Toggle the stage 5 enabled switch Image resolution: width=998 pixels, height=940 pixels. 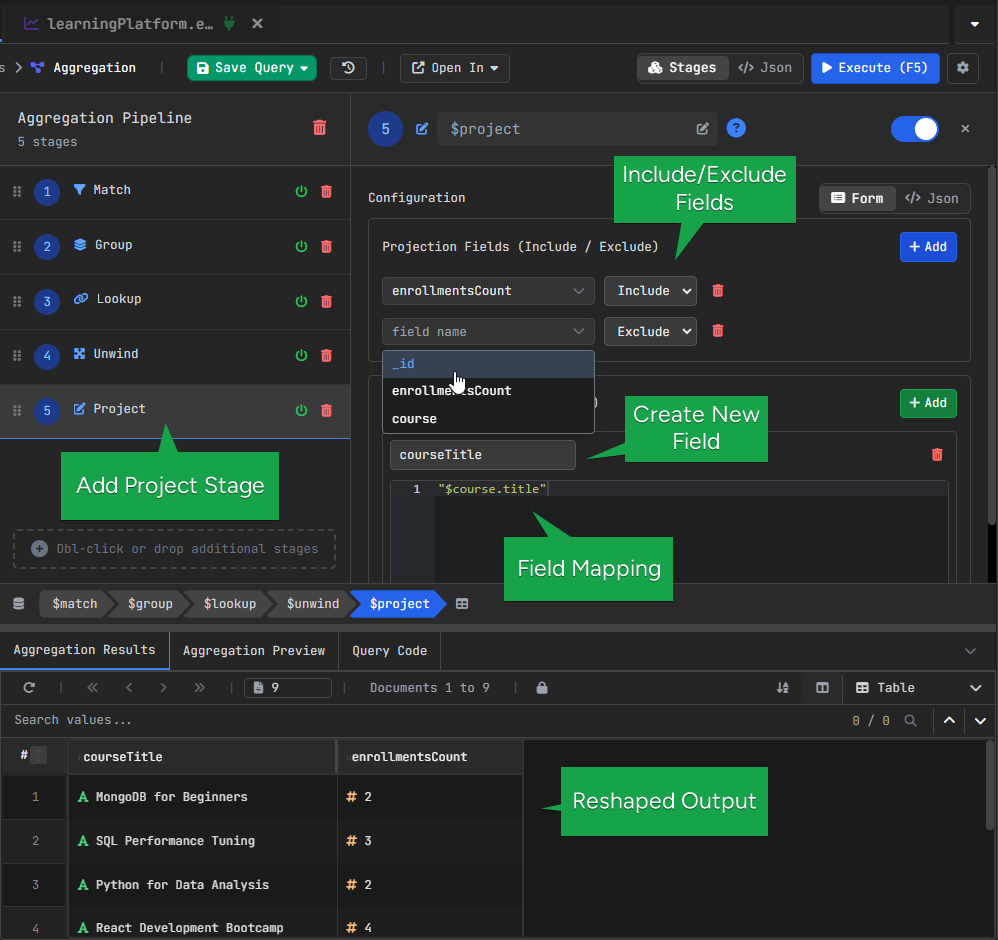(915, 129)
